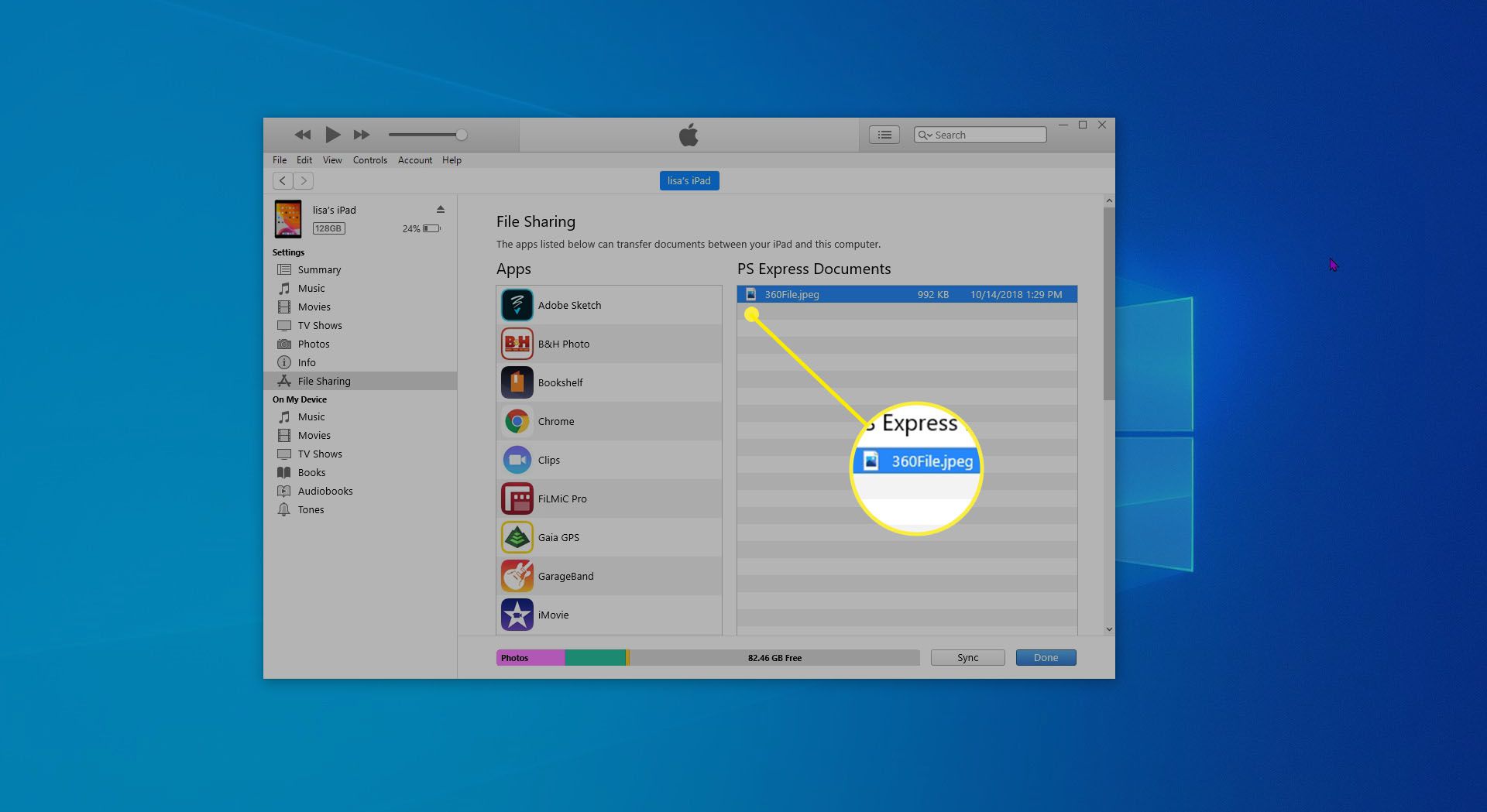Image resolution: width=1487 pixels, height=812 pixels.
Task: Select the GarageBand app icon
Action: coord(517,576)
